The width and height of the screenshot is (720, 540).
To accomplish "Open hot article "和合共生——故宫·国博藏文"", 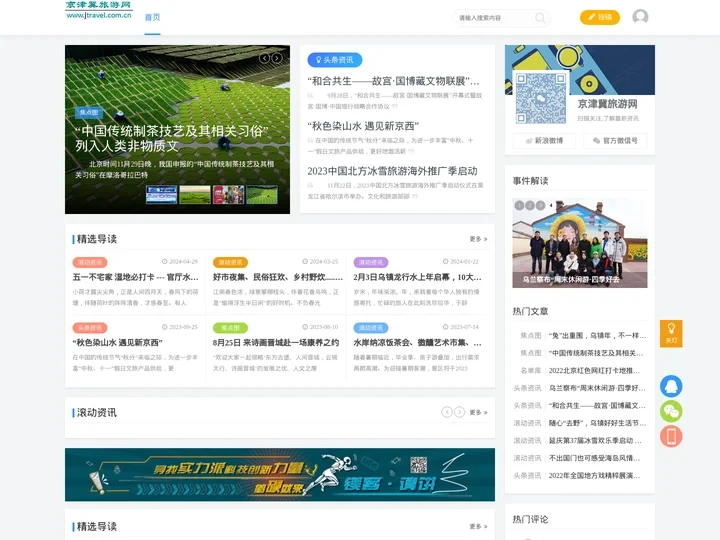I will pos(597,405).
